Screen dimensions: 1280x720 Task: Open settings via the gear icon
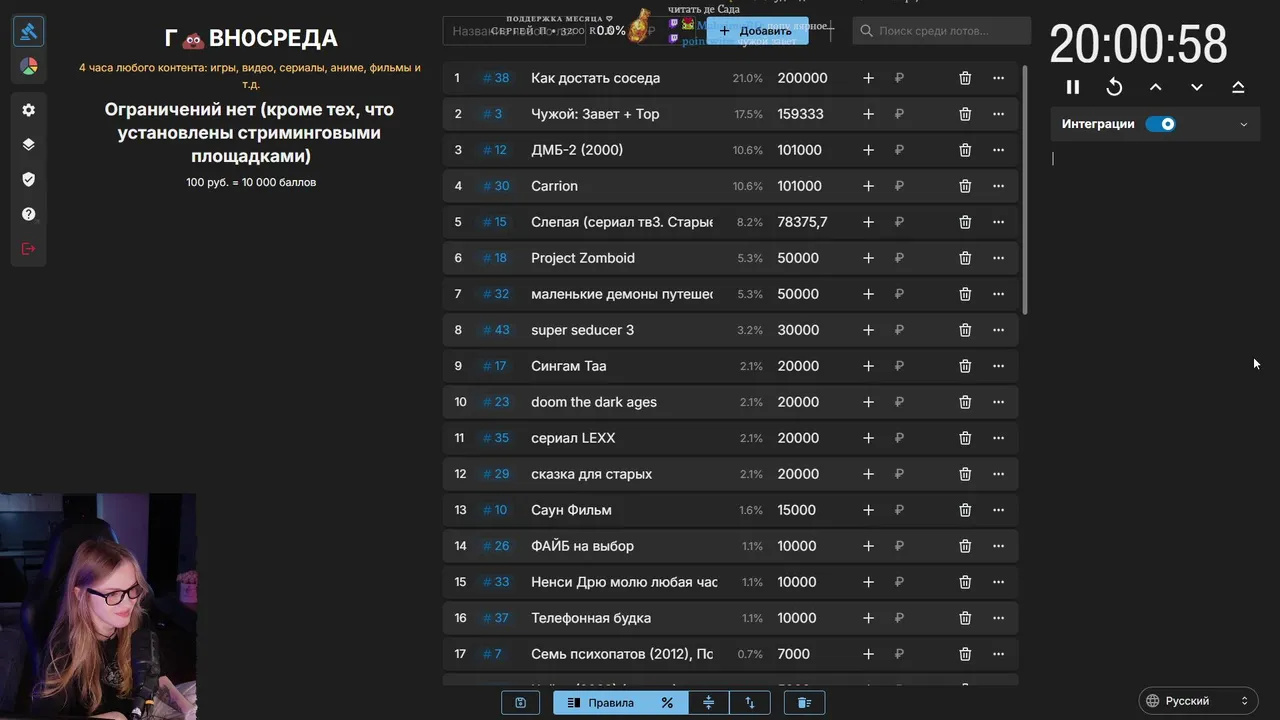28,110
